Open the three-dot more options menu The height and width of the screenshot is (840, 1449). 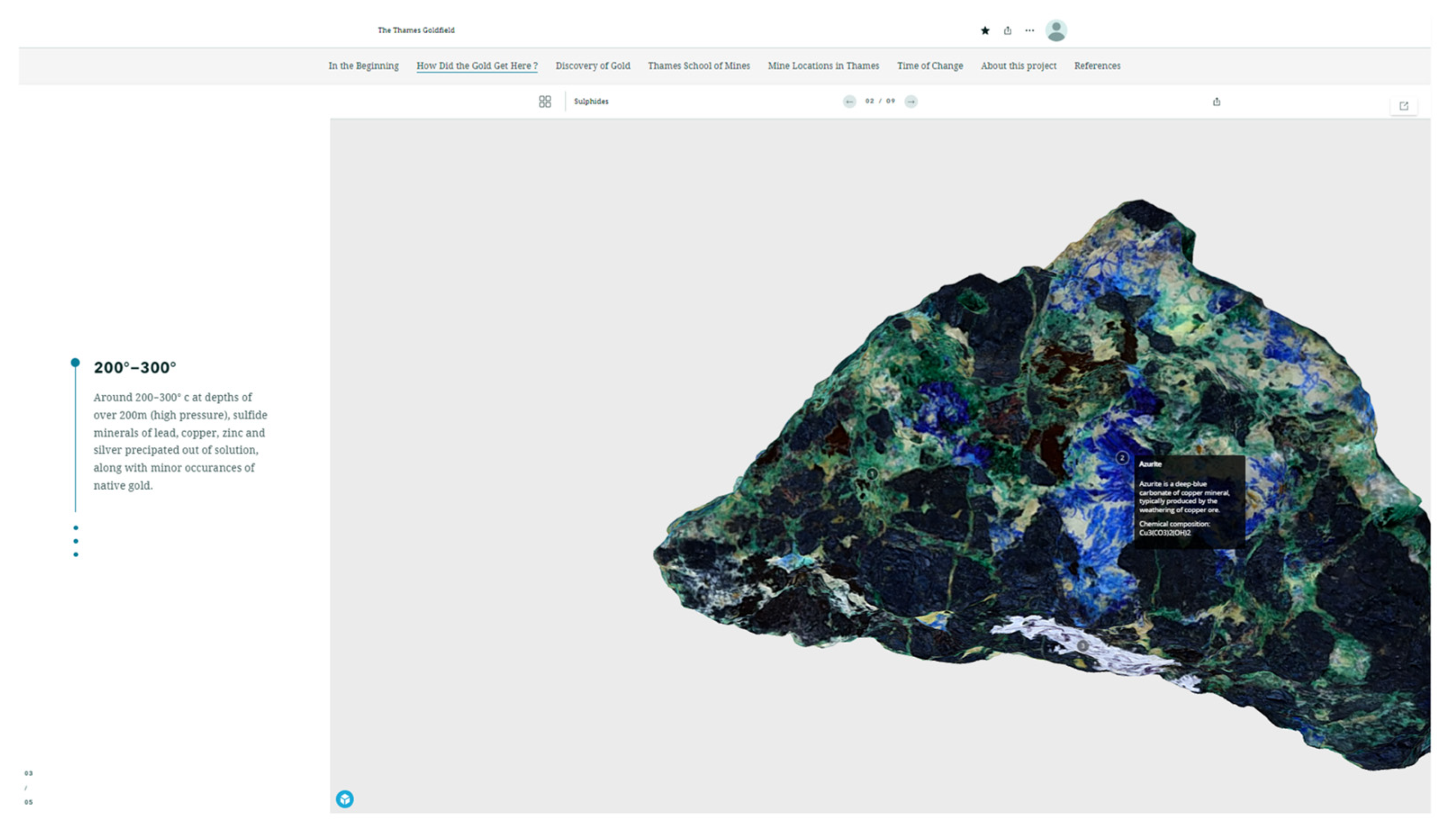point(1029,31)
